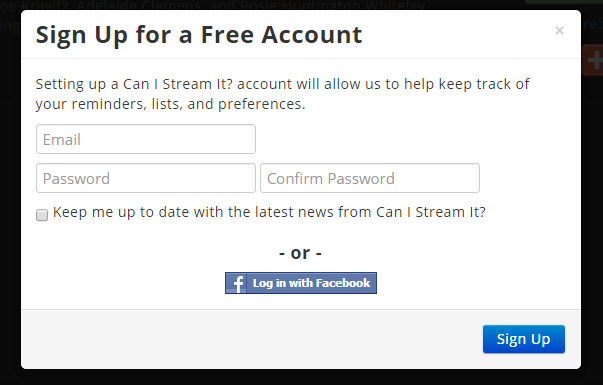Click the red plus icon behind the dialog
Viewport: 603px width, 385px height.
pos(595,60)
